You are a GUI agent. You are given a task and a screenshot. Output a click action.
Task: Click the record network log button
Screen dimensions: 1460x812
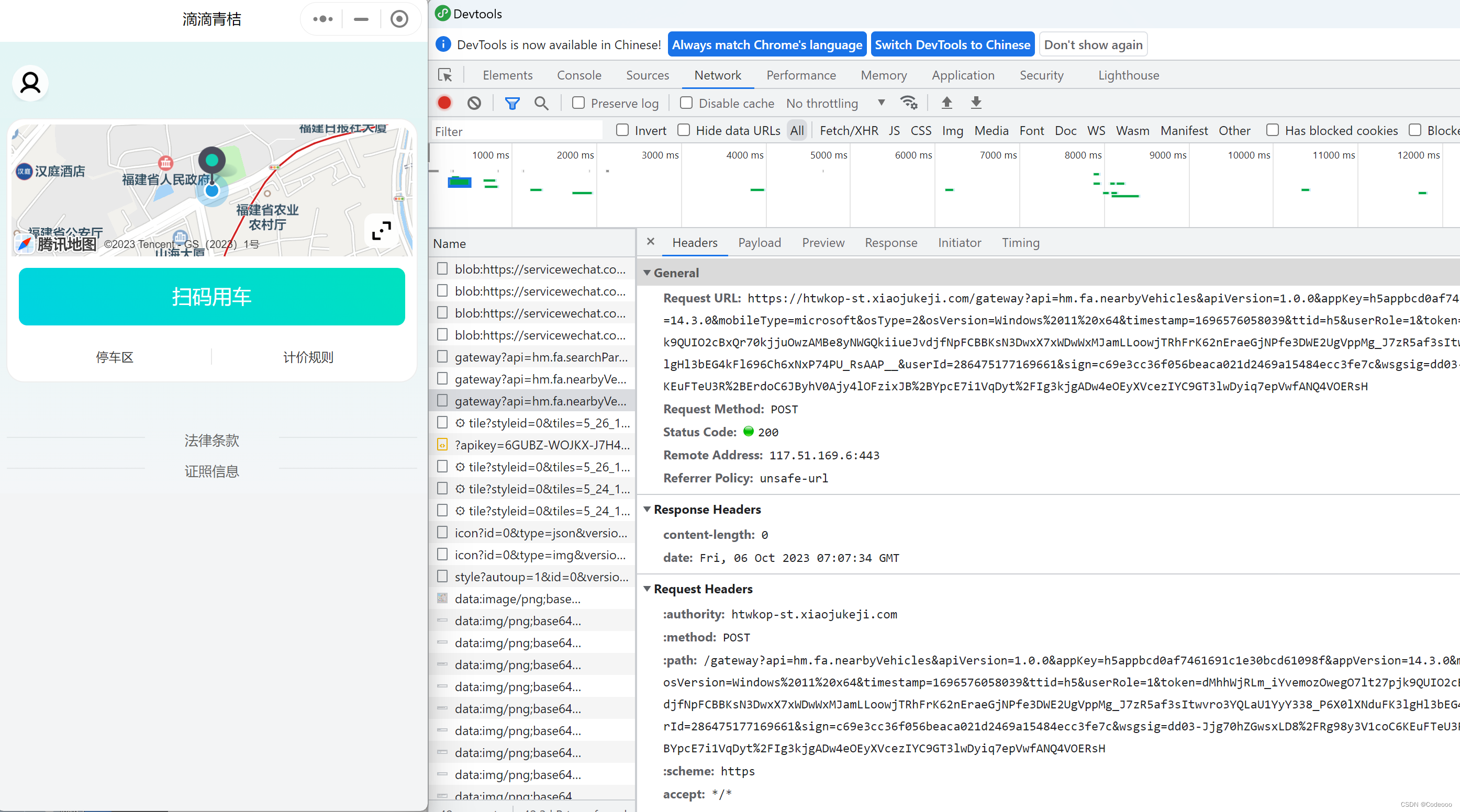tap(444, 103)
